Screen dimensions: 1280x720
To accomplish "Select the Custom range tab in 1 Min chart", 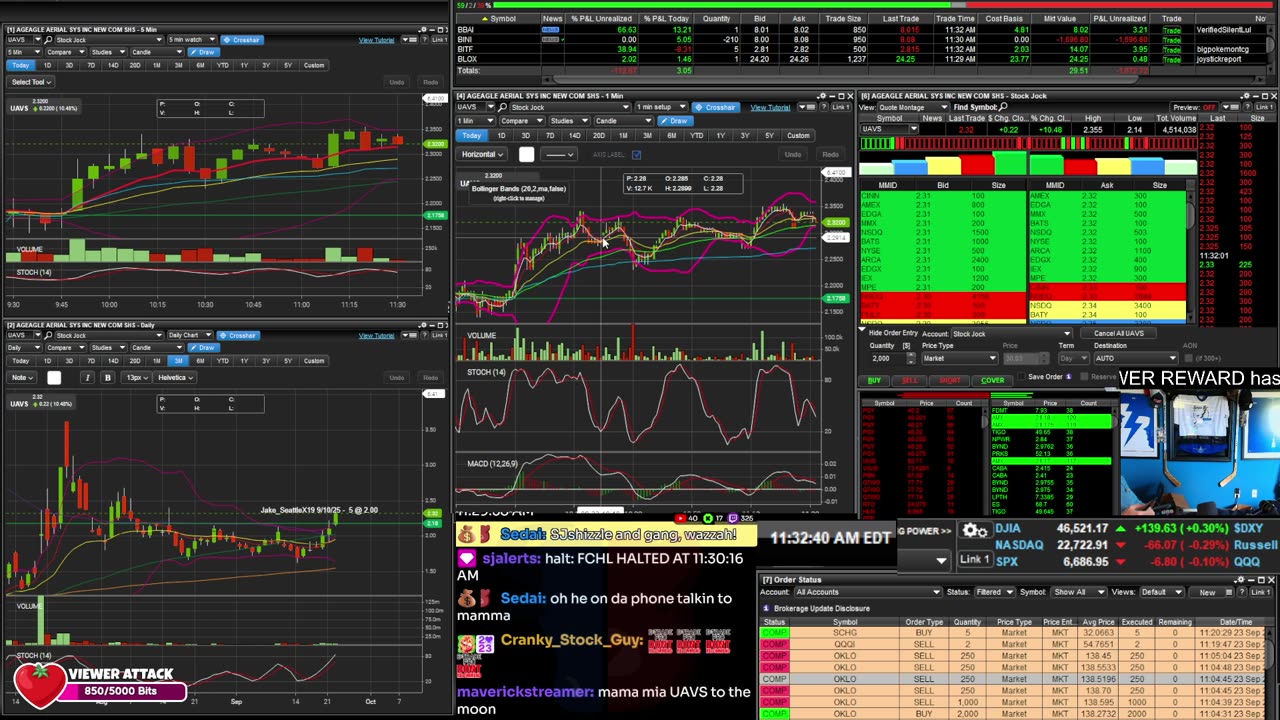I will [x=798, y=135].
